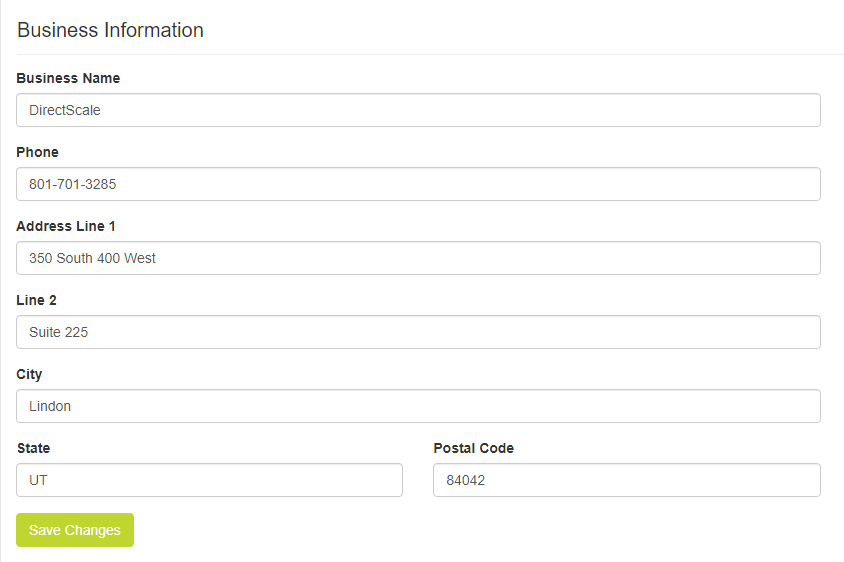
Task: Click the 84042 zip code value
Action: pyautogui.click(x=465, y=480)
